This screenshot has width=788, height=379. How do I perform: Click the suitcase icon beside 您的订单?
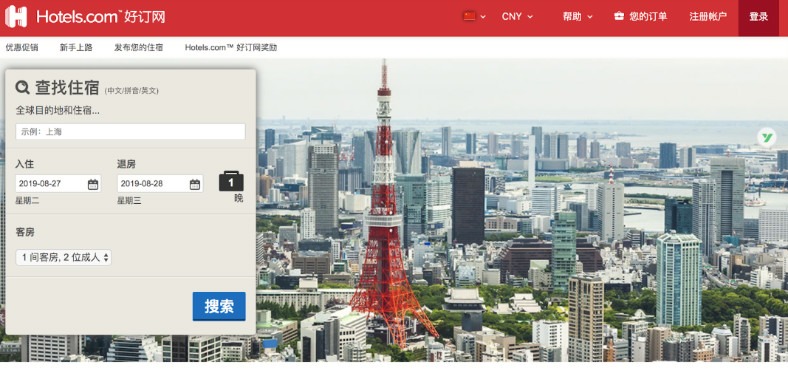click(x=619, y=16)
